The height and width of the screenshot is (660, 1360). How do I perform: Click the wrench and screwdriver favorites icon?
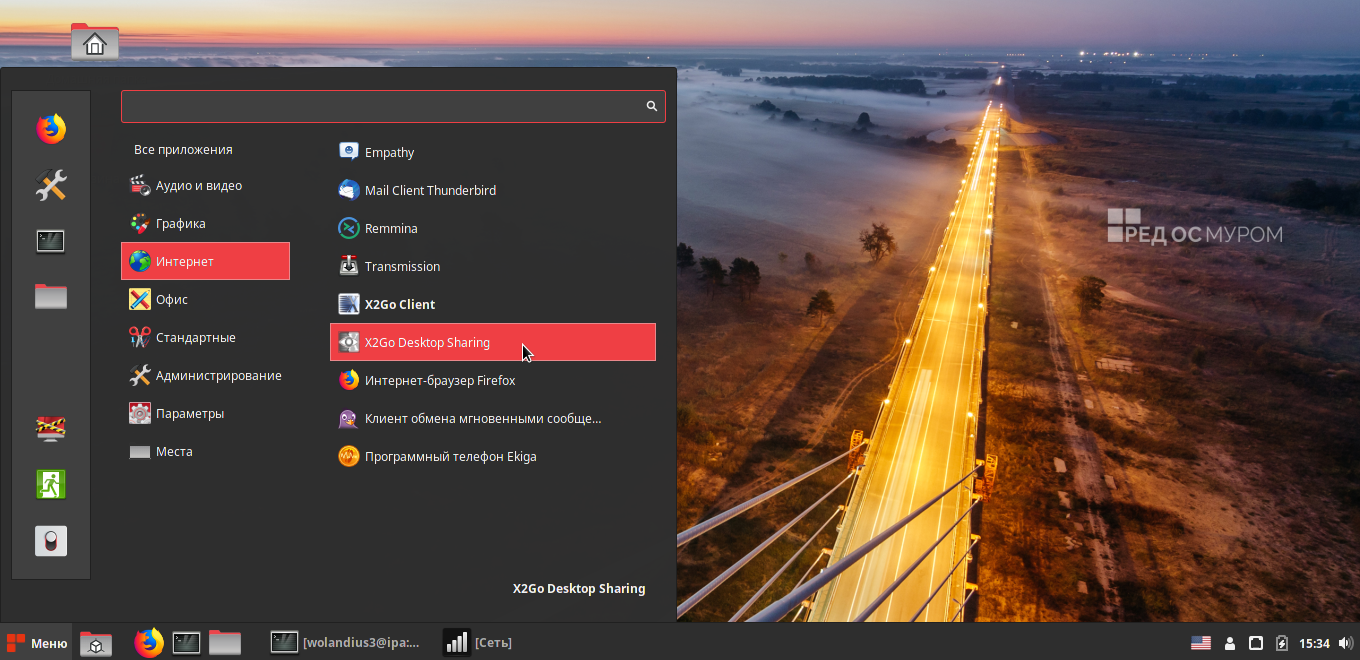click(x=51, y=184)
